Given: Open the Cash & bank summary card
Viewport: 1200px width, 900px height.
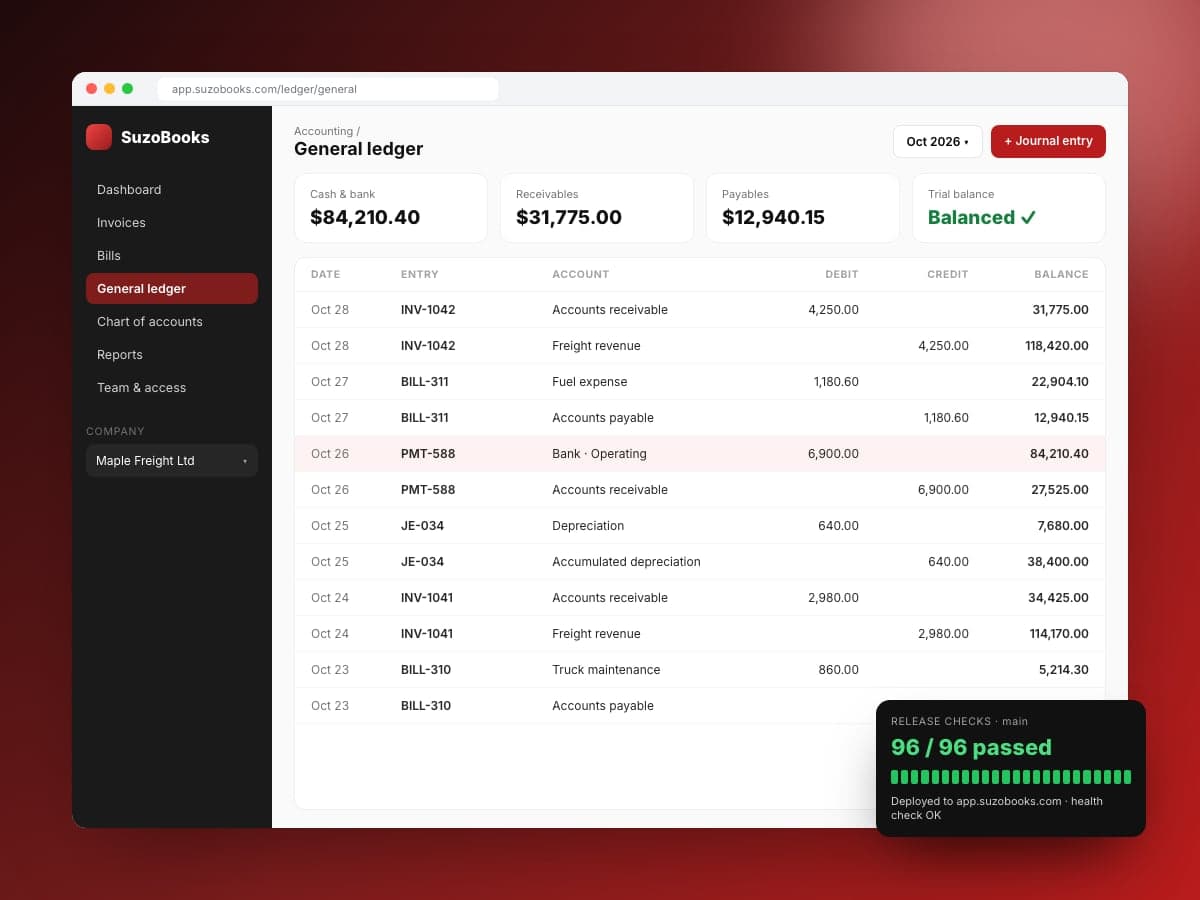Looking at the screenshot, I should point(391,208).
